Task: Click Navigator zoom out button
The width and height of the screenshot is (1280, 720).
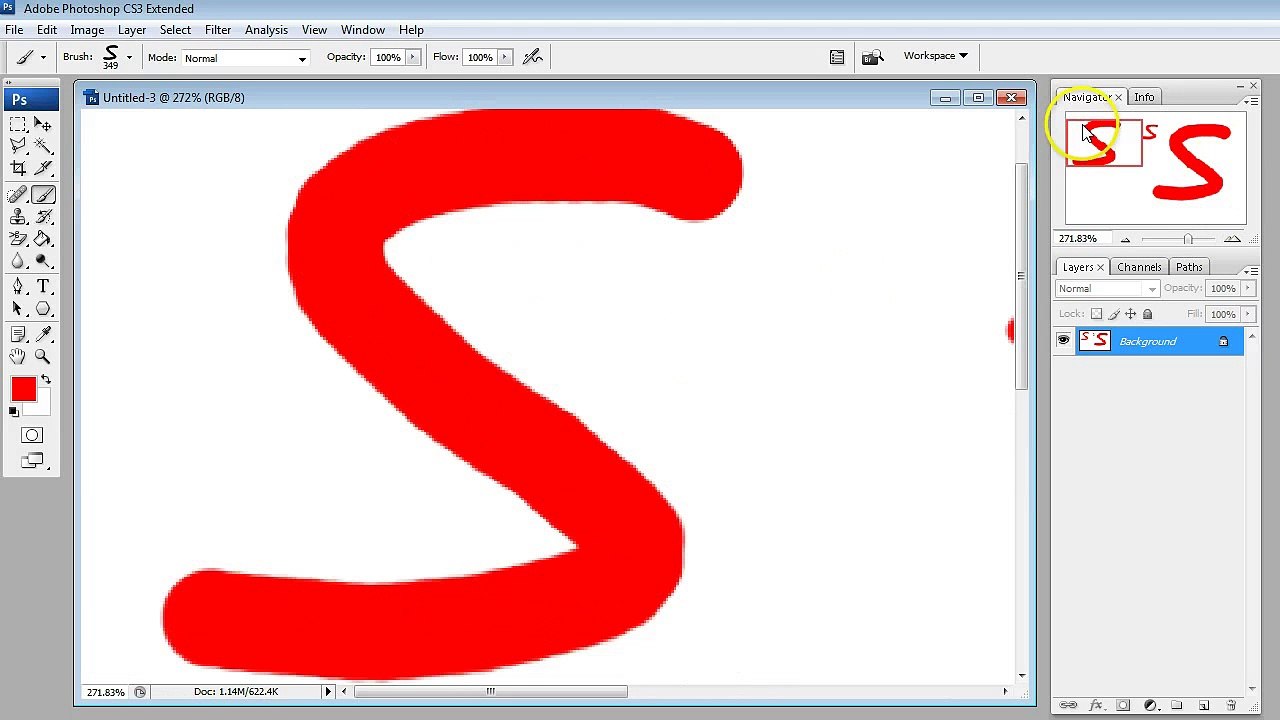Action: pos(1125,239)
